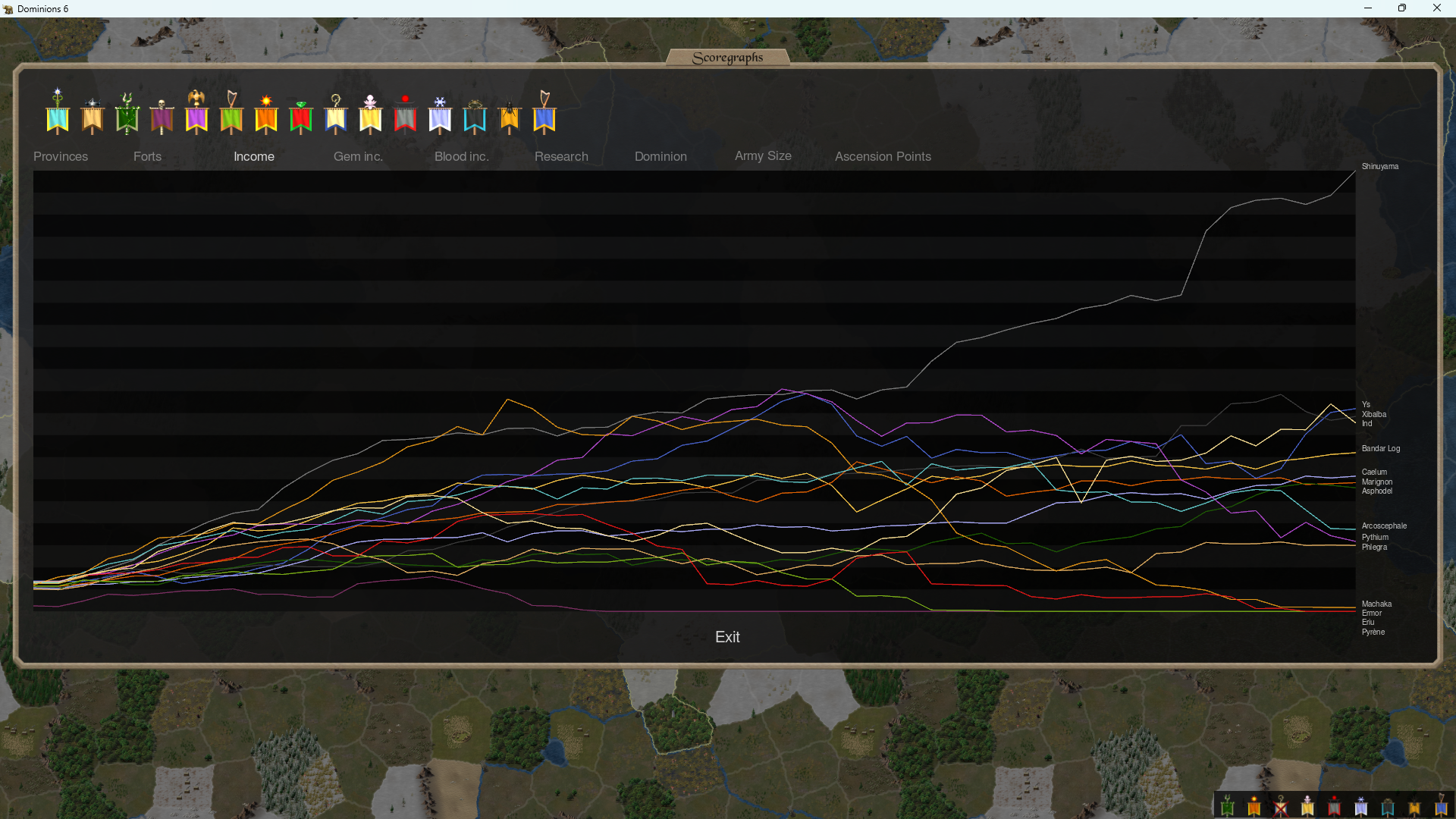
Task: Restore down the Dominions 6 window
Action: [x=1402, y=8]
